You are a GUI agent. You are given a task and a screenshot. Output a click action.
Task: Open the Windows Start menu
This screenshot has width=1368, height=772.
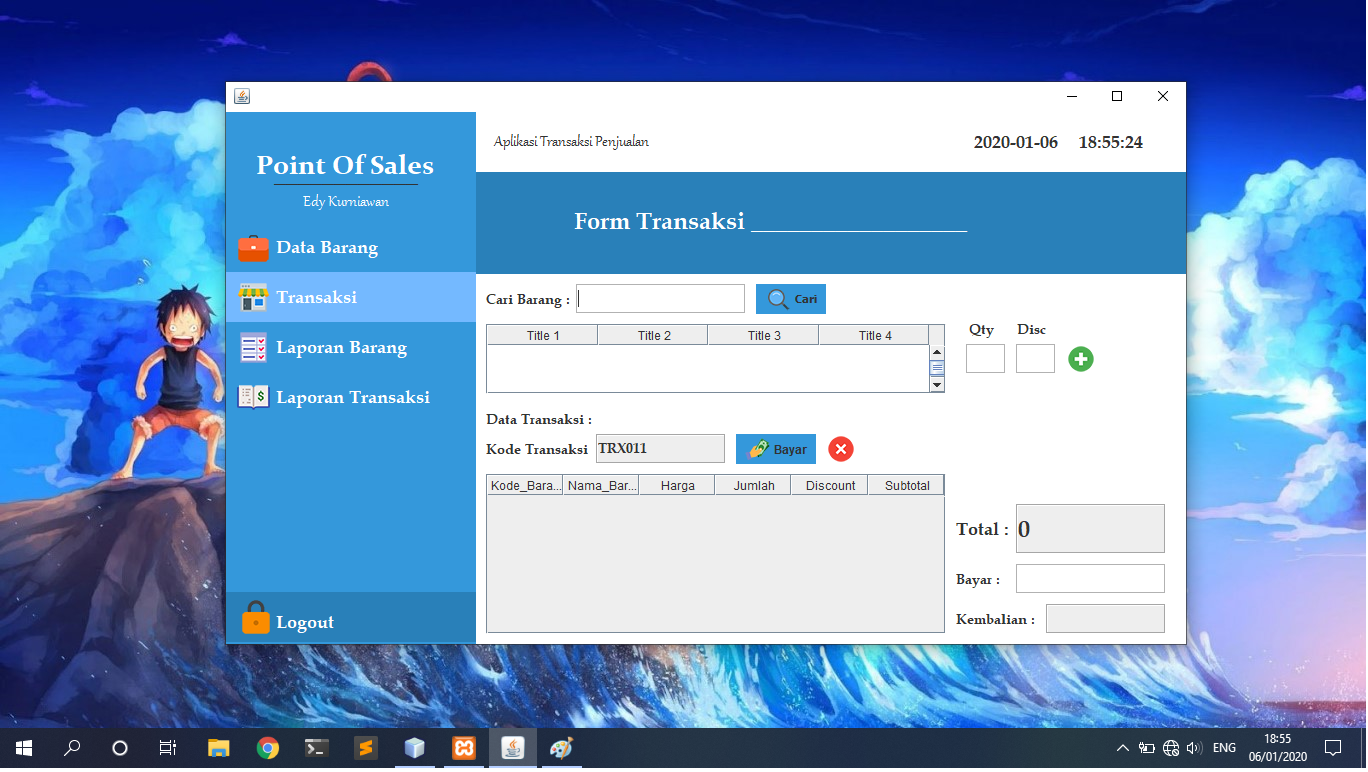(24, 747)
